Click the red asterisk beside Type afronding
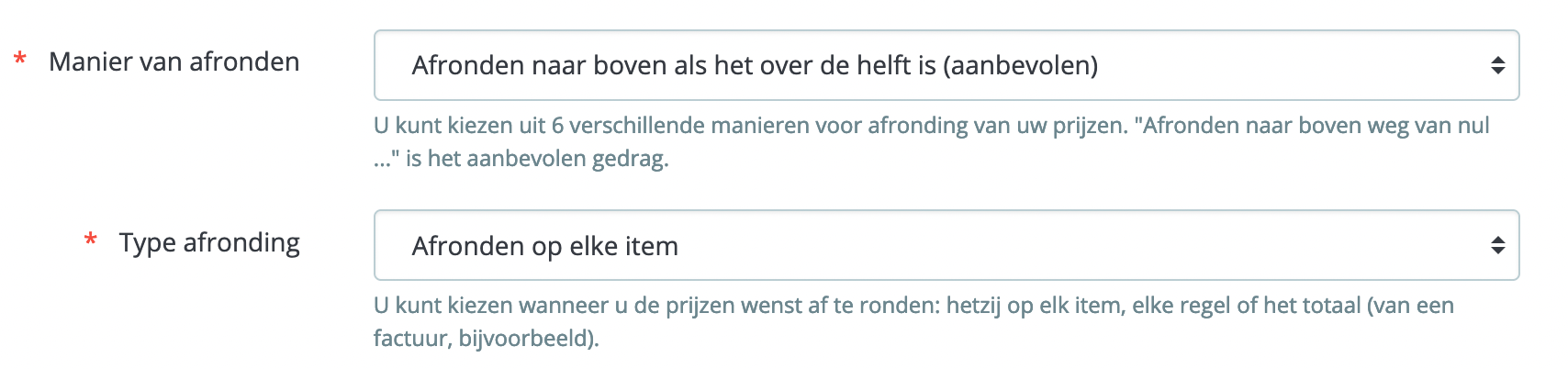This screenshot has width=1568, height=369. [90, 240]
